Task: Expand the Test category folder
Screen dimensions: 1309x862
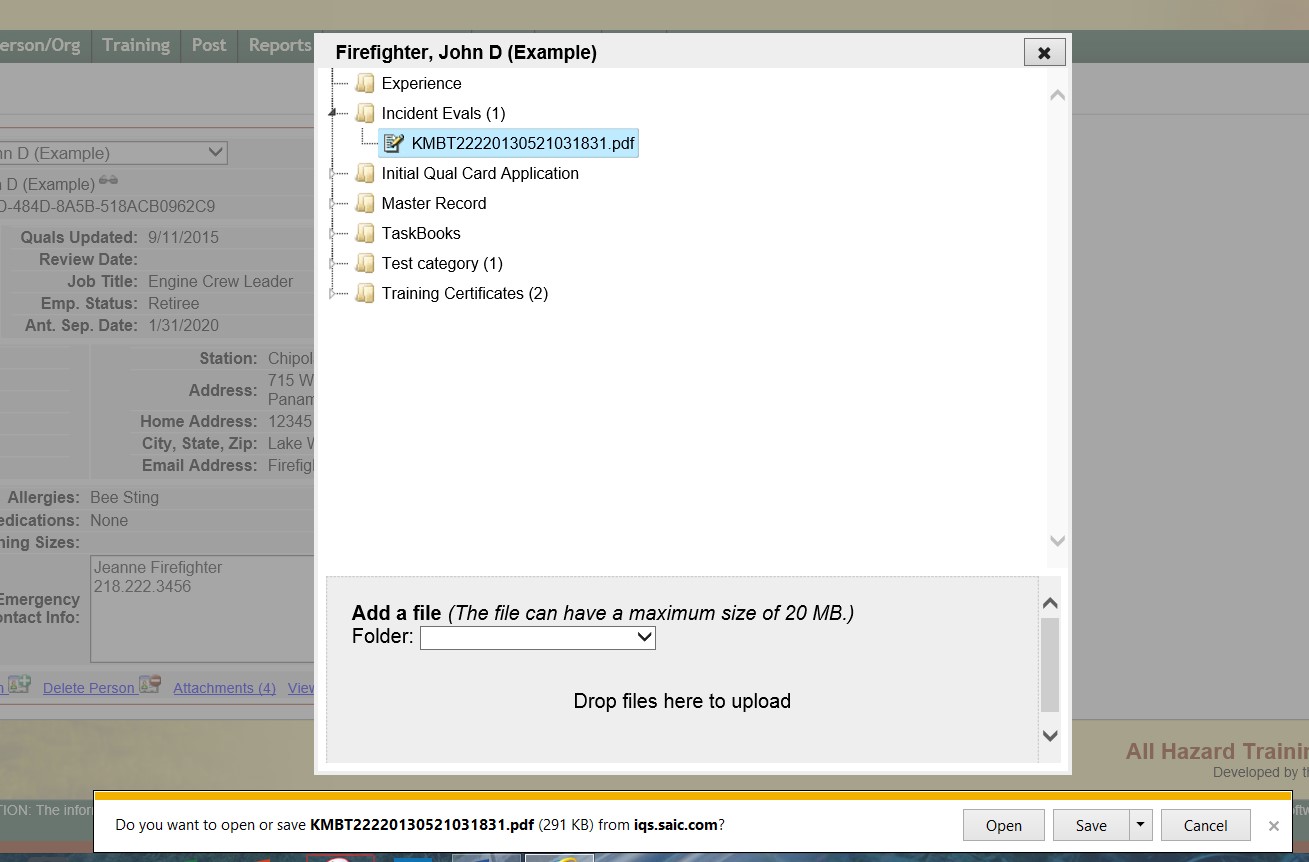Action: 333,263
